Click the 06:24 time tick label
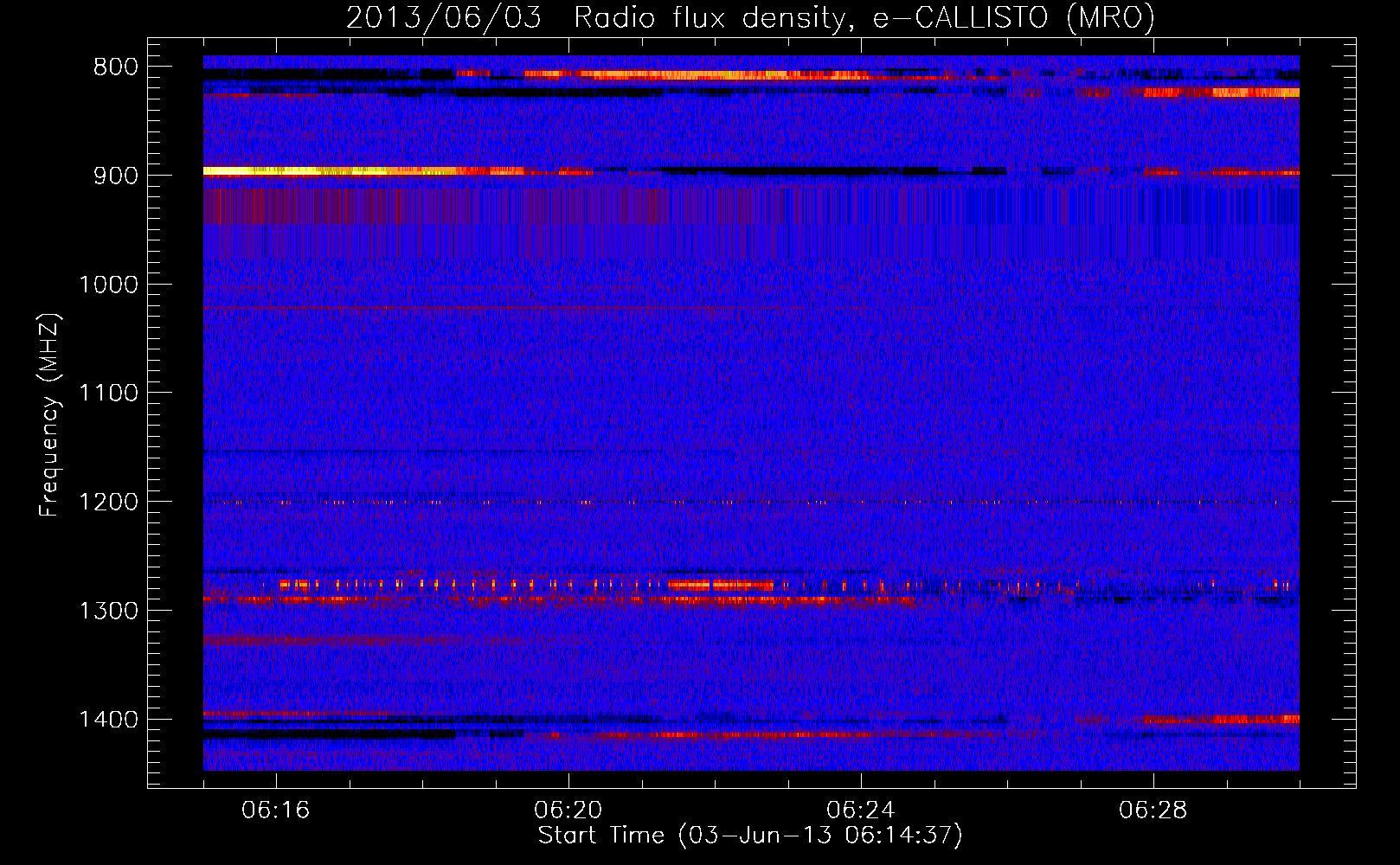The image size is (1400, 865). [861, 811]
